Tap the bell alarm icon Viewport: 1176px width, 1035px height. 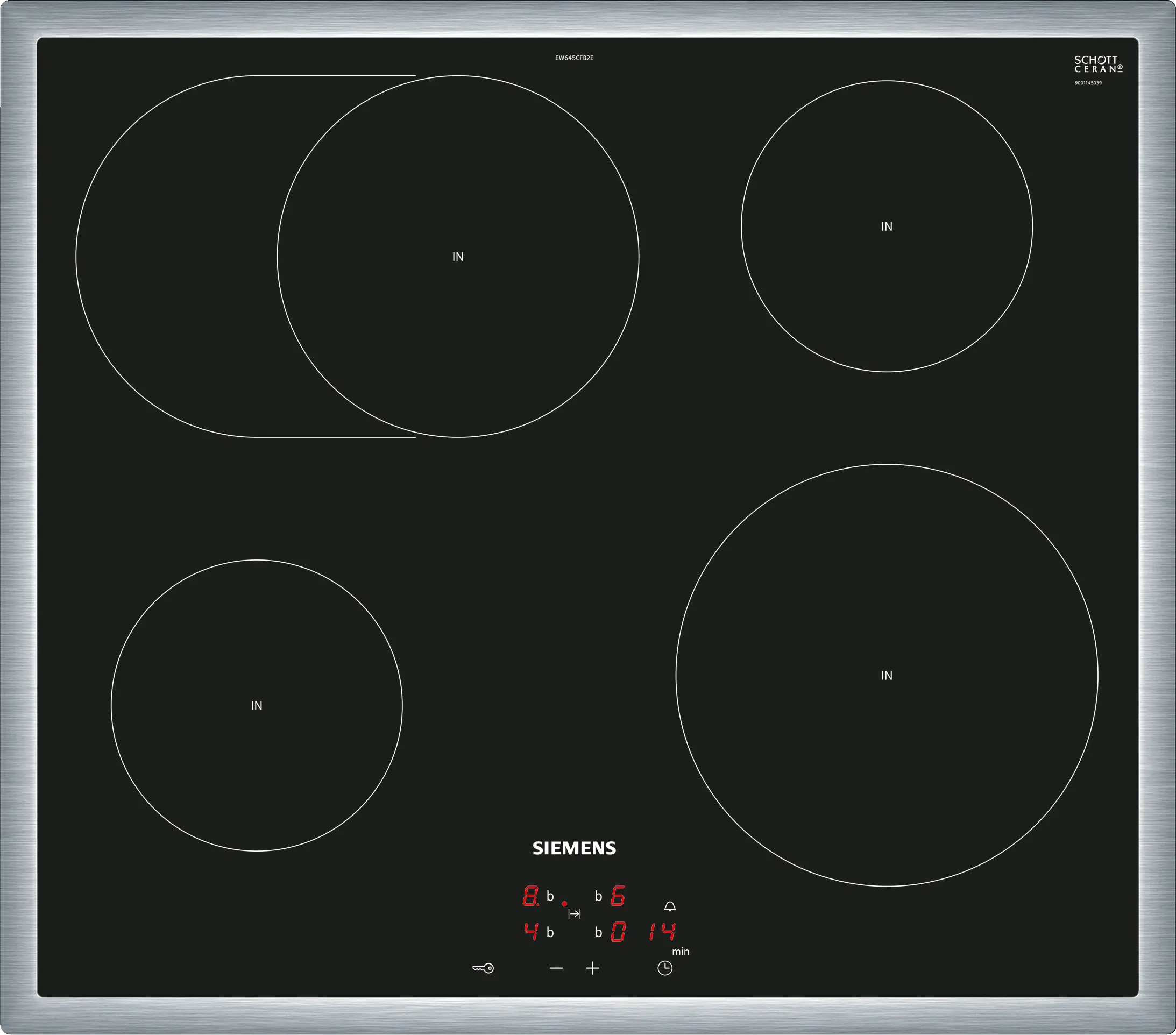tap(670, 907)
